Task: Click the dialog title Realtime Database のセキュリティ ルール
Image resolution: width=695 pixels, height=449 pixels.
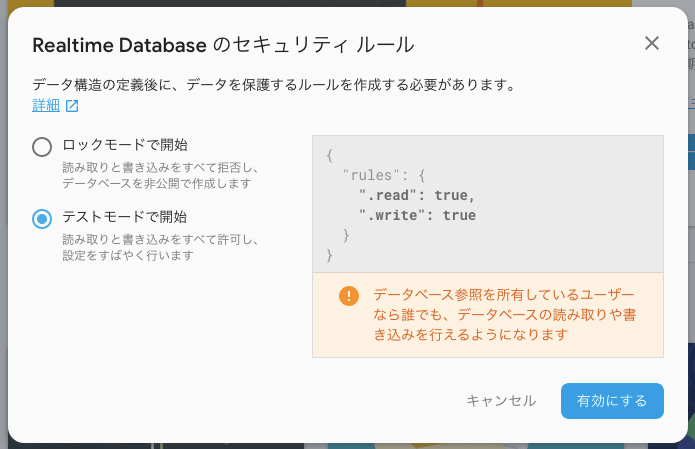Action: point(223,45)
